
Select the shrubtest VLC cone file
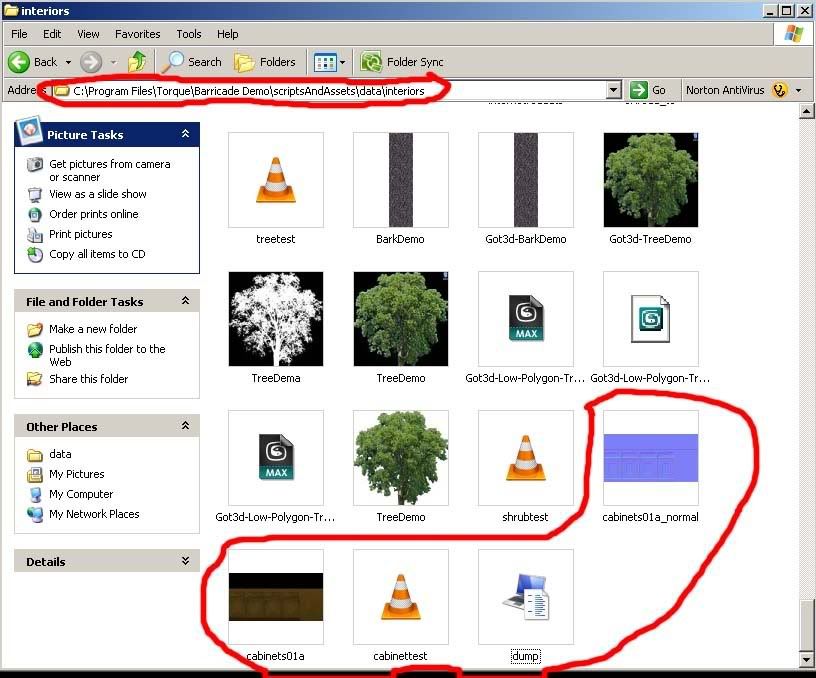(x=525, y=458)
